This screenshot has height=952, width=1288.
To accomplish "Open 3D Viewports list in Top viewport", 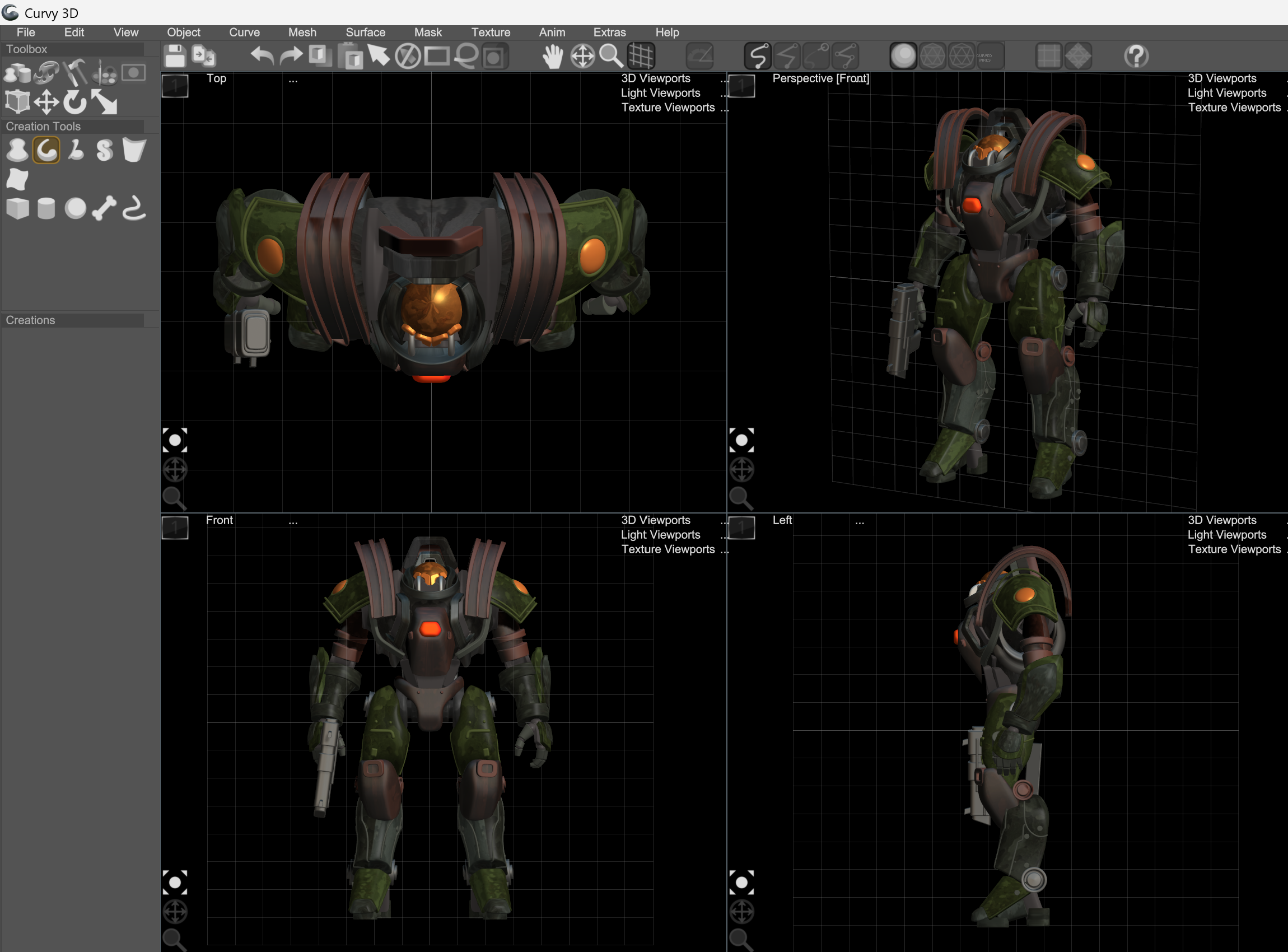I will pyautogui.click(x=656, y=78).
